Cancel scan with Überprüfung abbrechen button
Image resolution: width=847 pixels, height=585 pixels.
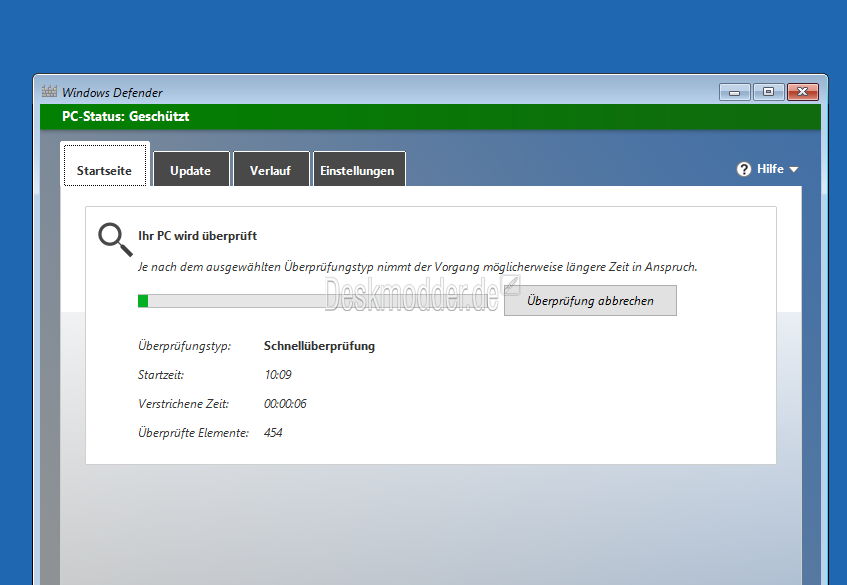click(x=590, y=300)
